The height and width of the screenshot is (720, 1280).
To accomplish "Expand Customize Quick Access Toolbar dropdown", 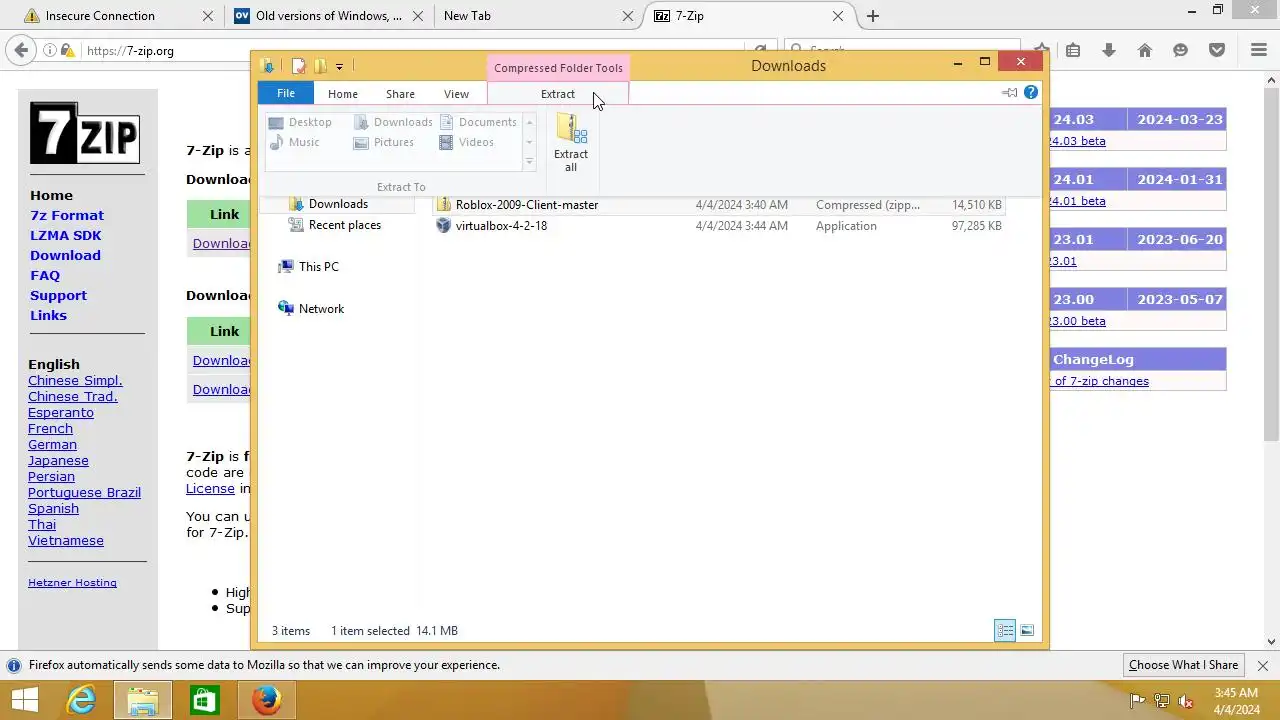I will pyautogui.click(x=340, y=67).
